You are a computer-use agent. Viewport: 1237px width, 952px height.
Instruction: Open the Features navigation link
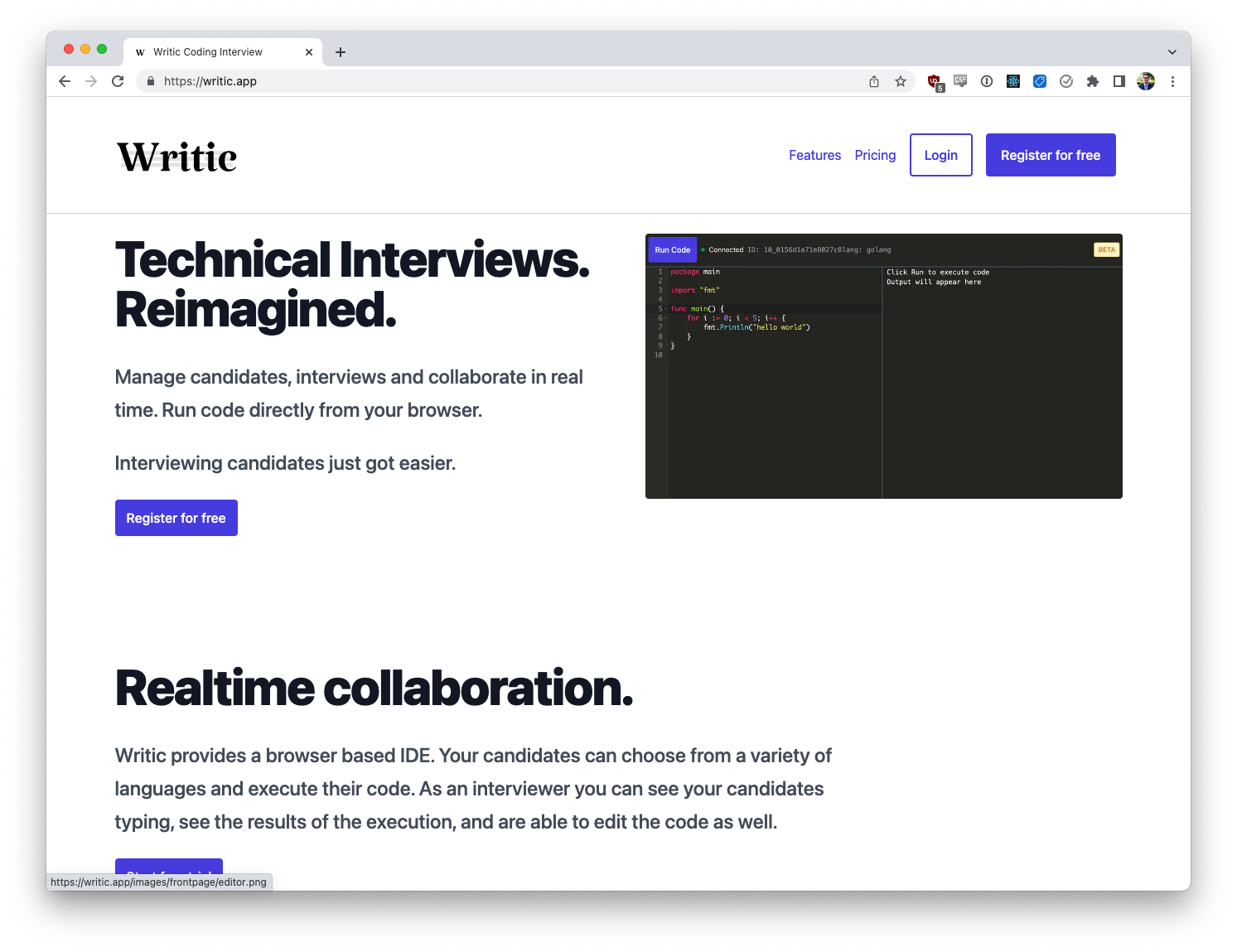[x=814, y=155]
